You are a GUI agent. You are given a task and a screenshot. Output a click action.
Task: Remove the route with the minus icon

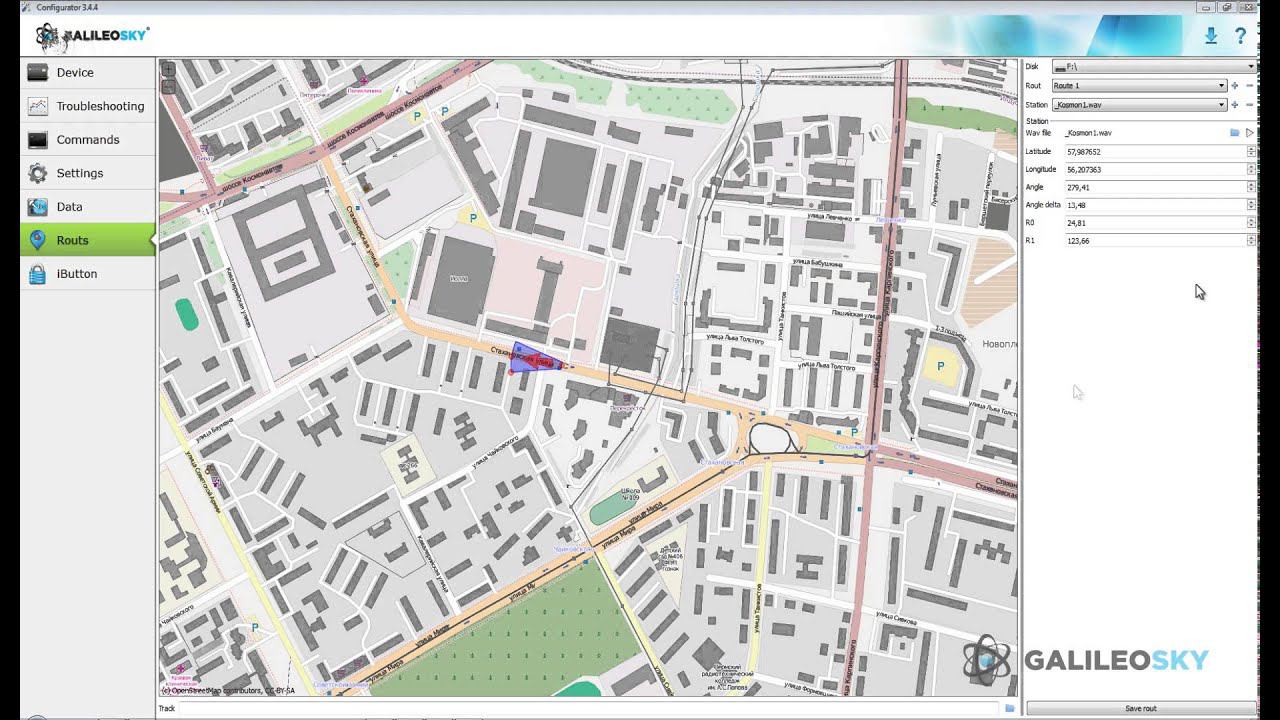(x=1249, y=86)
